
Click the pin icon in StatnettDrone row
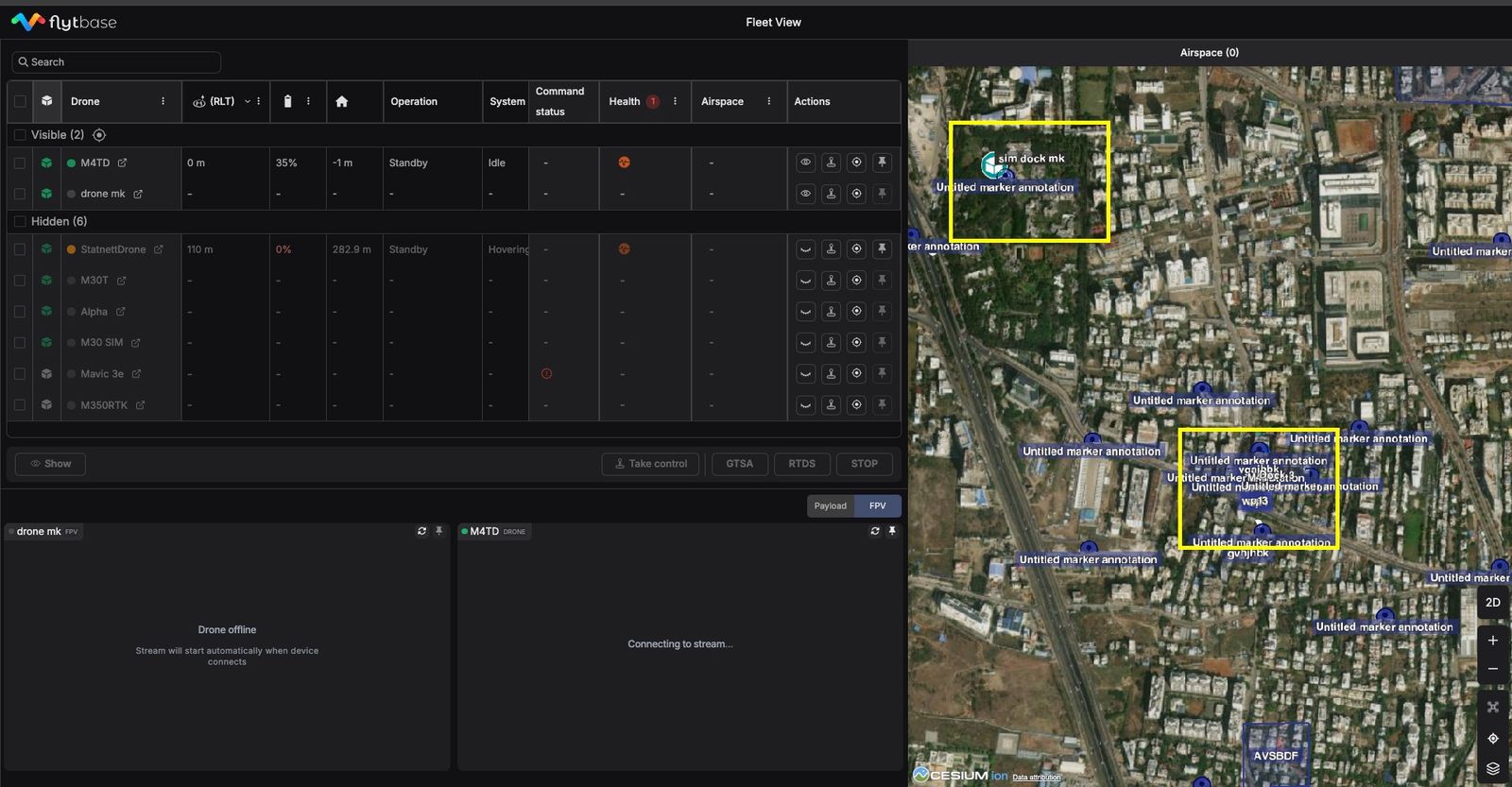(882, 249)
